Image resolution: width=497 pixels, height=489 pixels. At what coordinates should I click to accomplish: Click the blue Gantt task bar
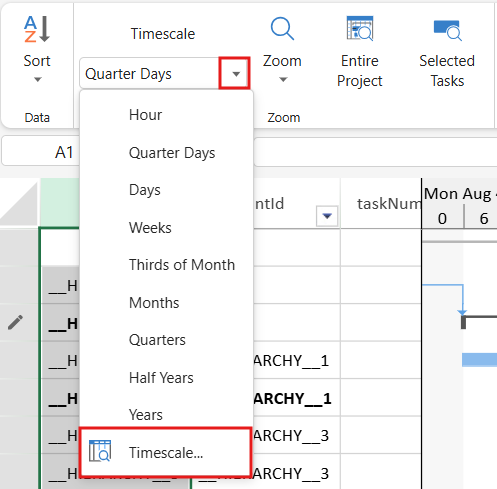click(479, 360)
